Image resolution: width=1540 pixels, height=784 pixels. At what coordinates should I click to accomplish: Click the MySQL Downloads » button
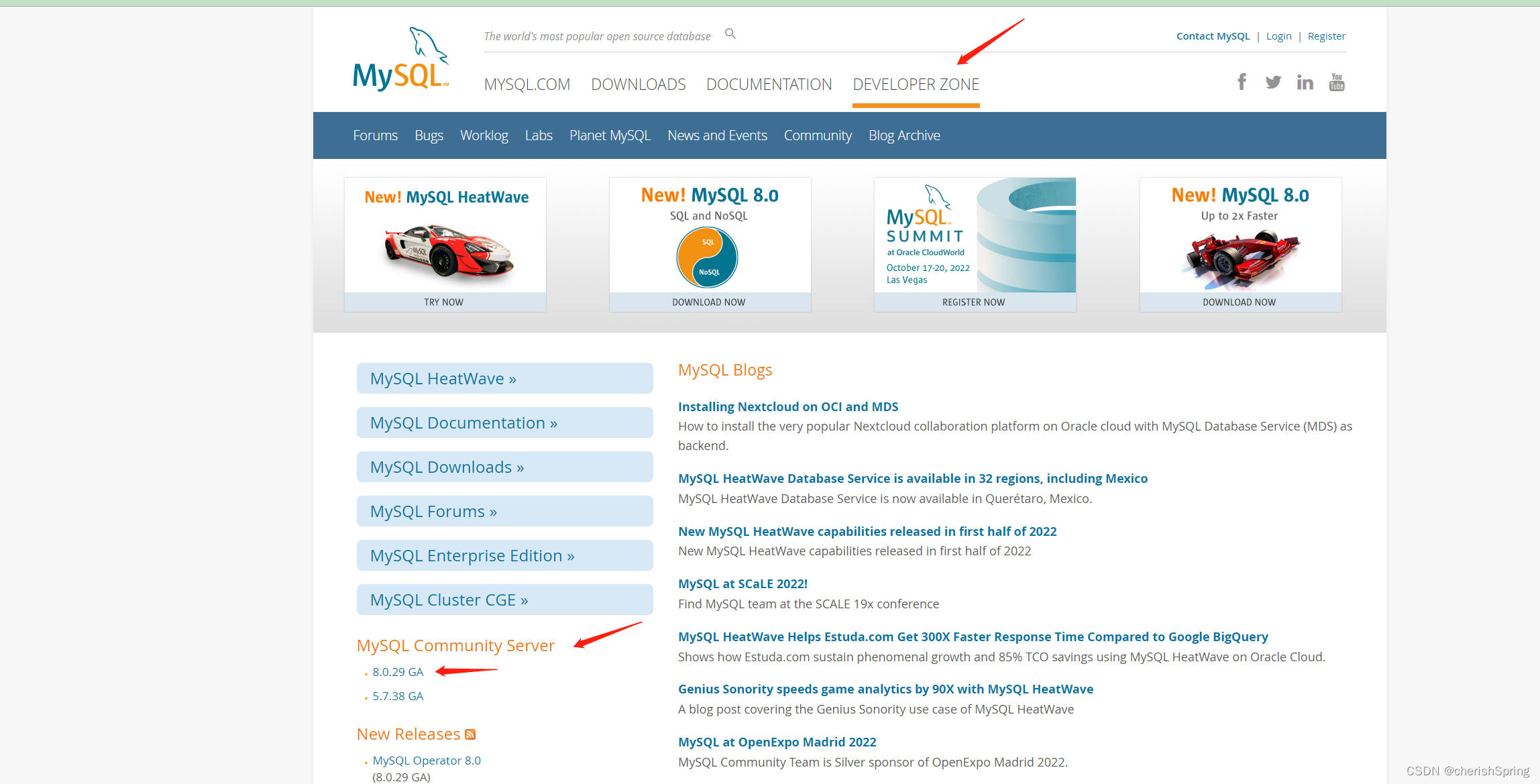(505, 467)
